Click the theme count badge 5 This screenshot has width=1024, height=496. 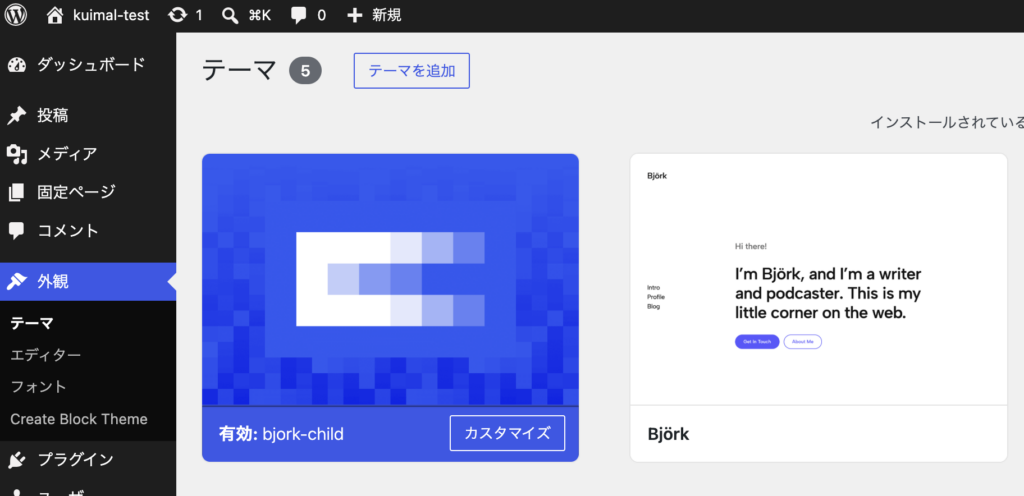point(306,70)
